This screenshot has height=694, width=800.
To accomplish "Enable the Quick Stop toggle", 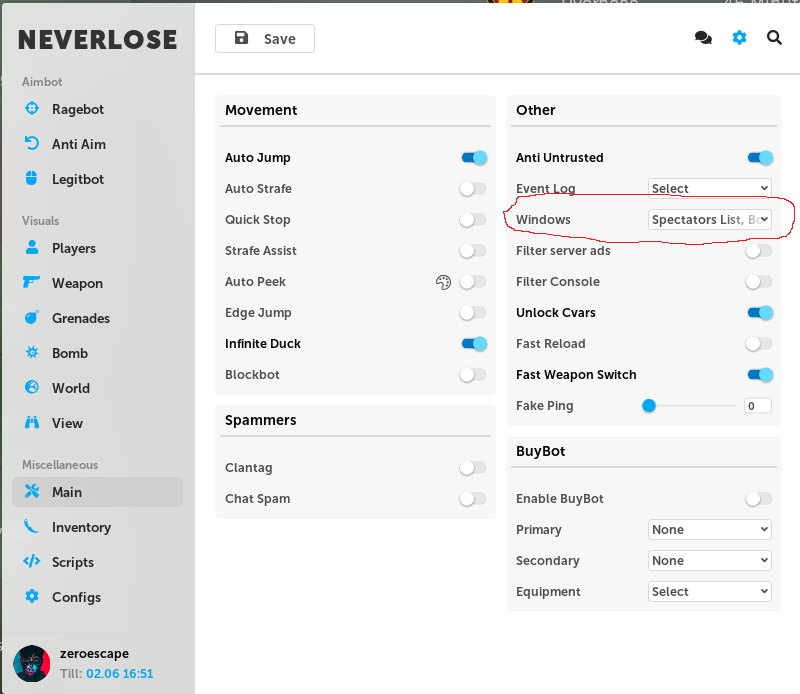I will pyautogui.click(x=472, y=220).
